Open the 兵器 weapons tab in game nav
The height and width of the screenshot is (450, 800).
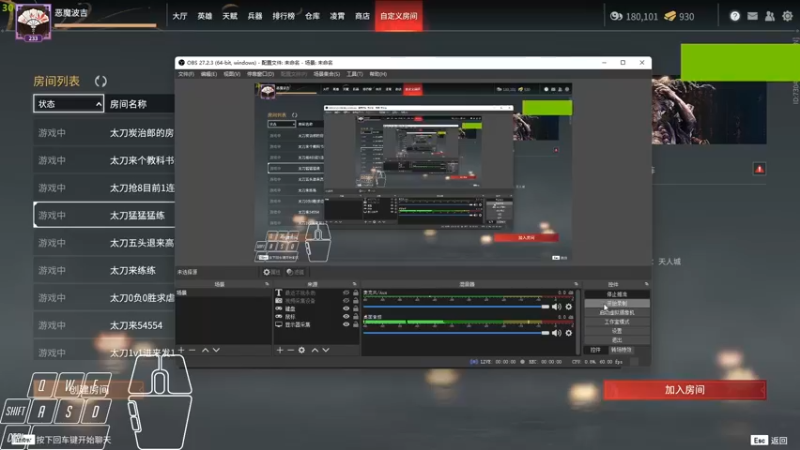click(x=255, y=16)
